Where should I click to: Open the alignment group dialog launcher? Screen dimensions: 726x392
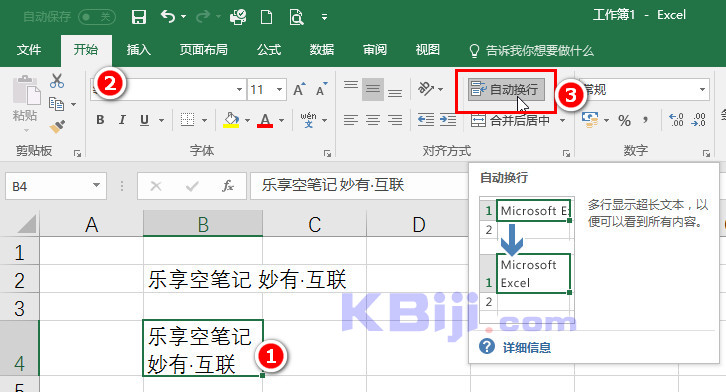point(566,153)
